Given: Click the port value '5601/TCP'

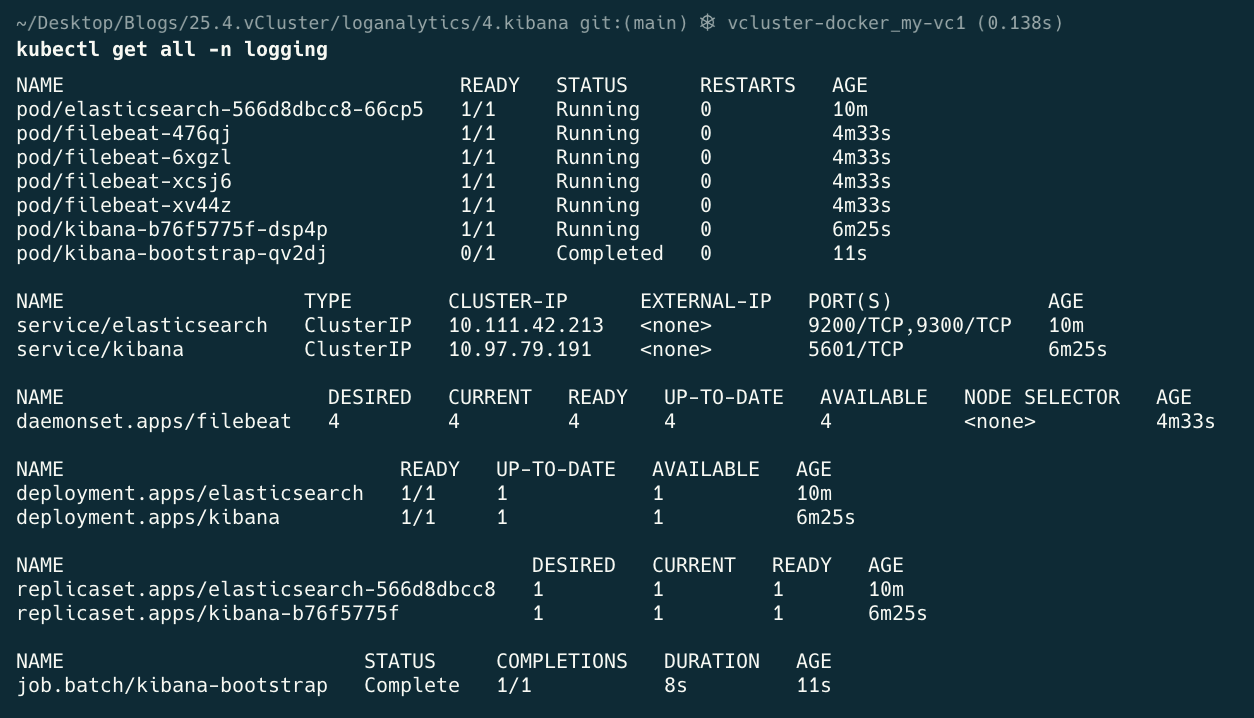Looking at the screenshot, I should click(856, 349).
